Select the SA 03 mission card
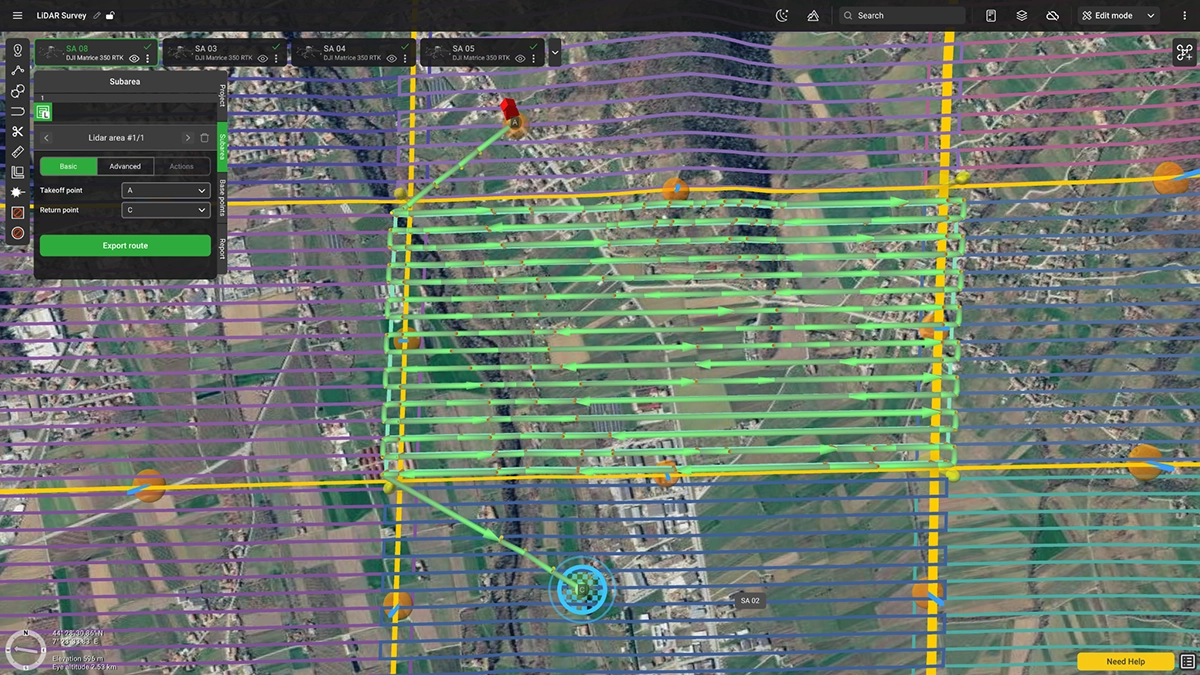 click(224, 53)
